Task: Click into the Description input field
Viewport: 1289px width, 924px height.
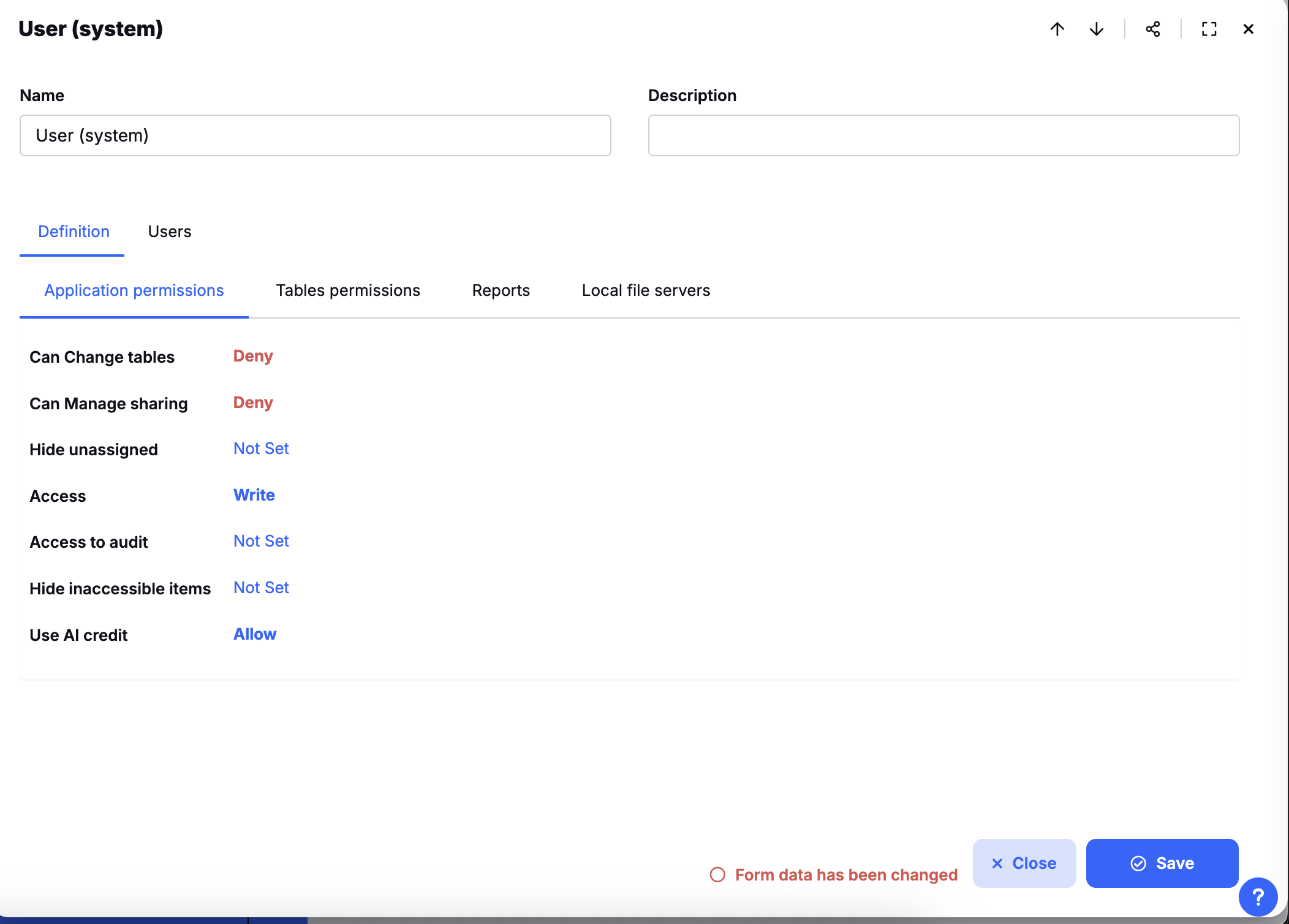Action: click(x=943, y=135)
